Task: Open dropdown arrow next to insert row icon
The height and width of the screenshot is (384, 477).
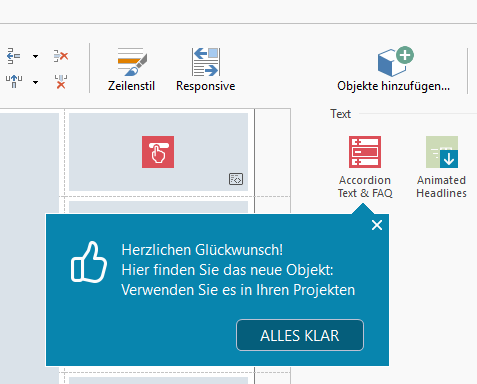Action: pyautogui.click(x=35, y=82)
